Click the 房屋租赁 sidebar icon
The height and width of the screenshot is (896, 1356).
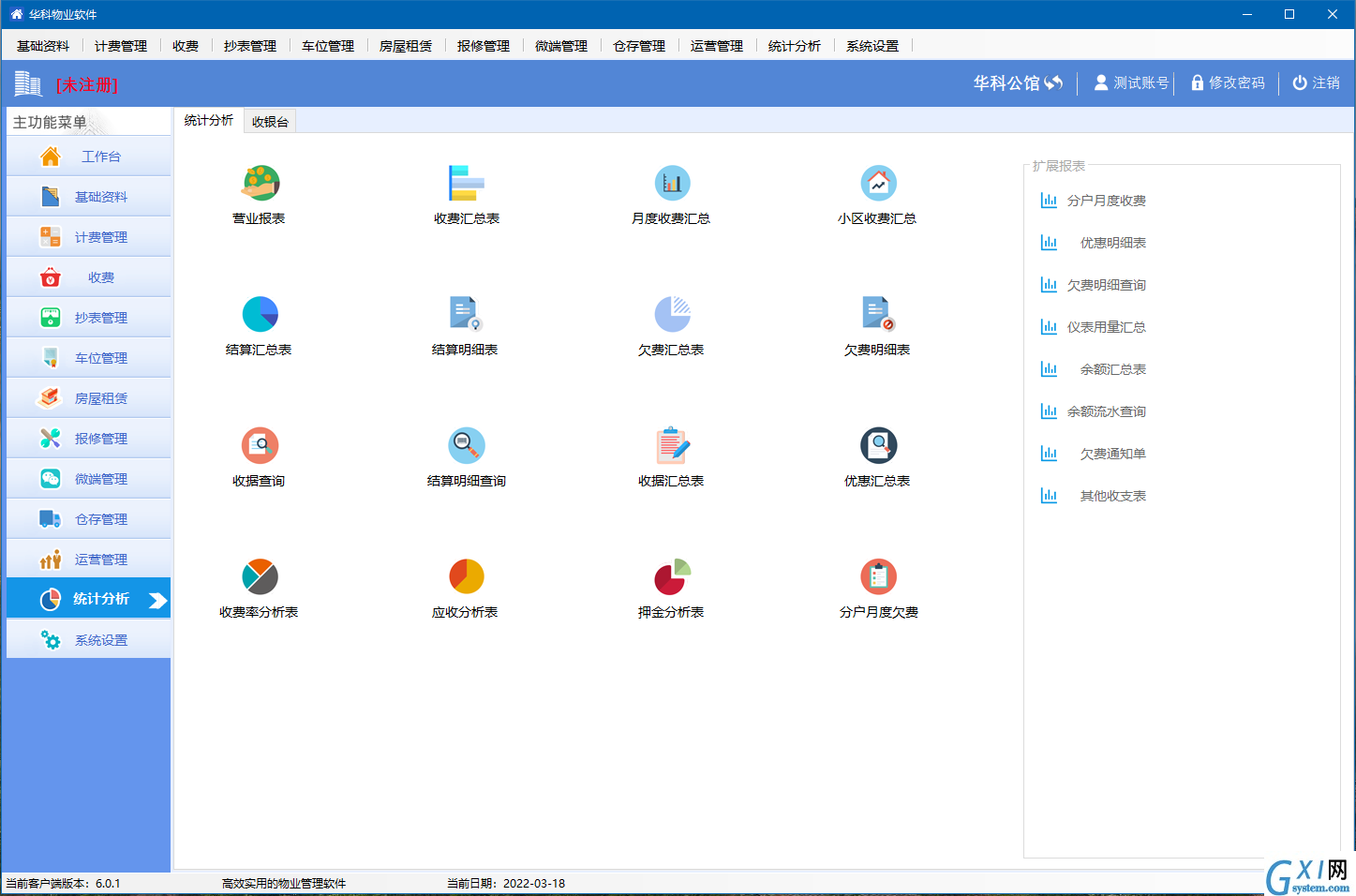(49, 398)
